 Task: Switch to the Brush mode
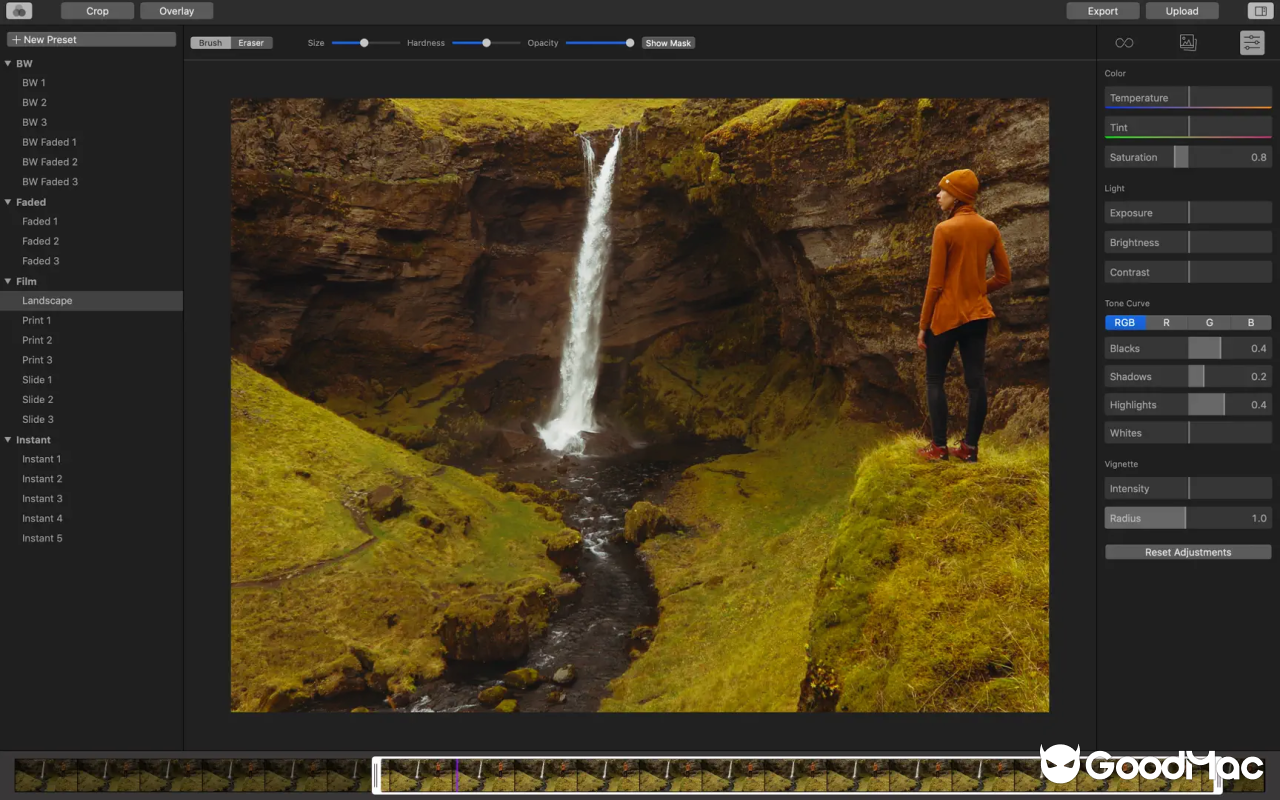point(209,43)
